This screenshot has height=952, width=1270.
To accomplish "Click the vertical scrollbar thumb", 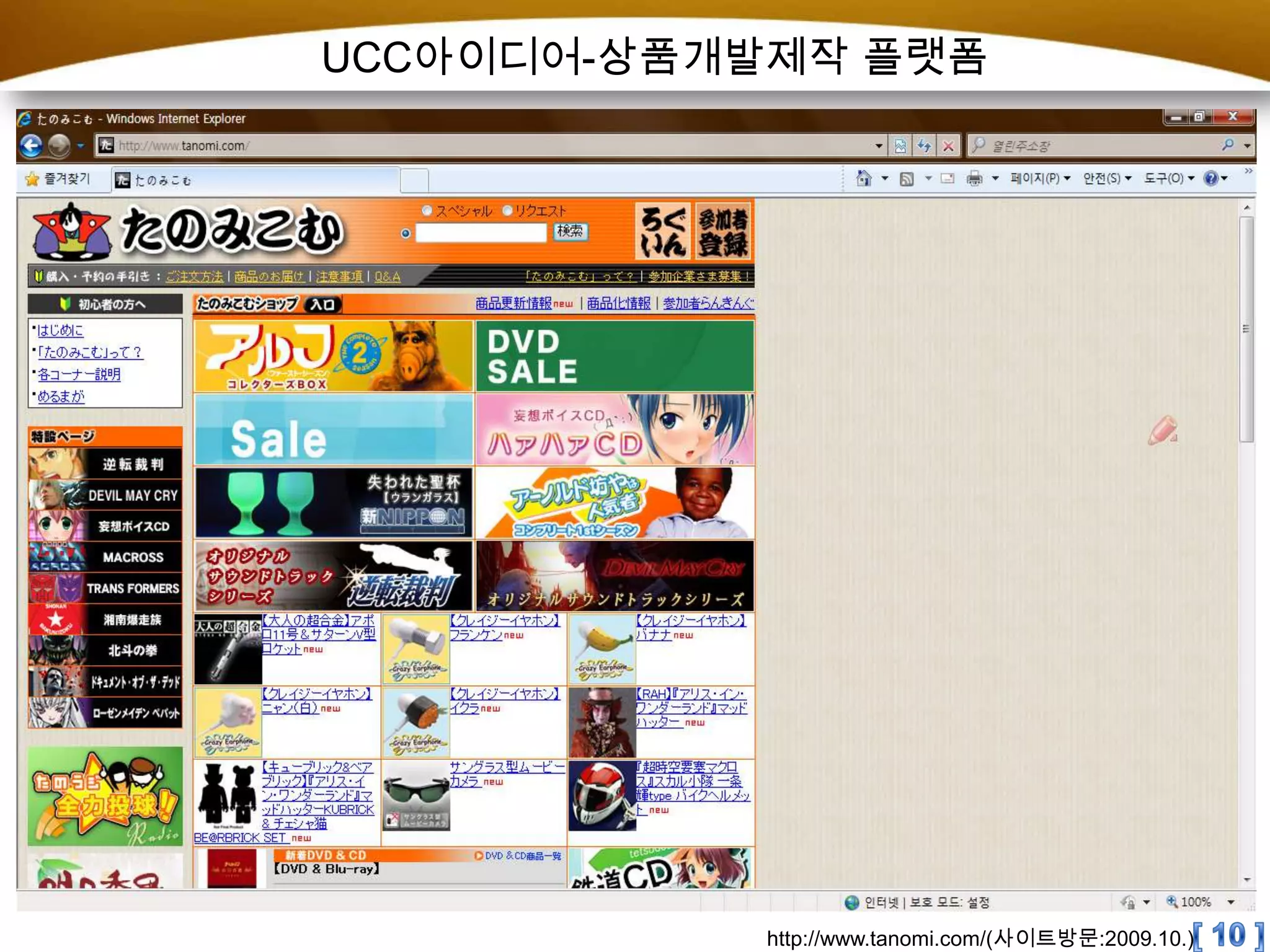I will point(1246,329).
